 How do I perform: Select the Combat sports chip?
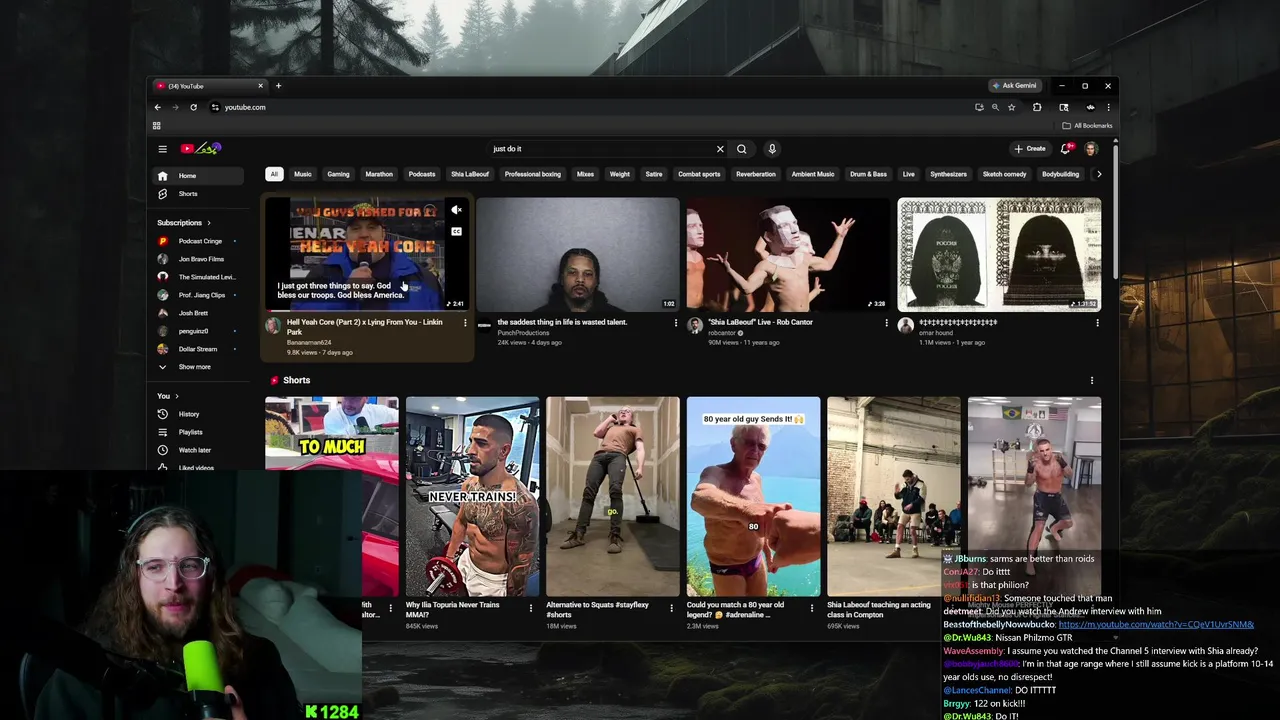[699, 174]
